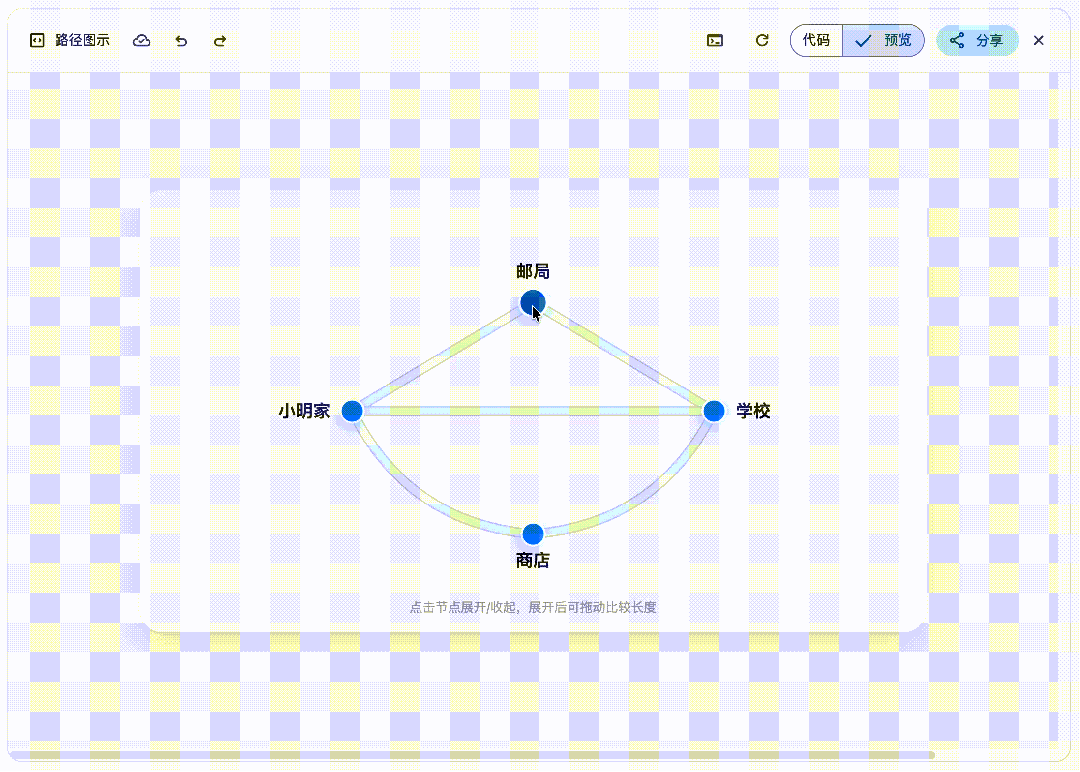Switch the view toggle to 代码
Viewport: 1080px width, 772px height.
(817, 41)
